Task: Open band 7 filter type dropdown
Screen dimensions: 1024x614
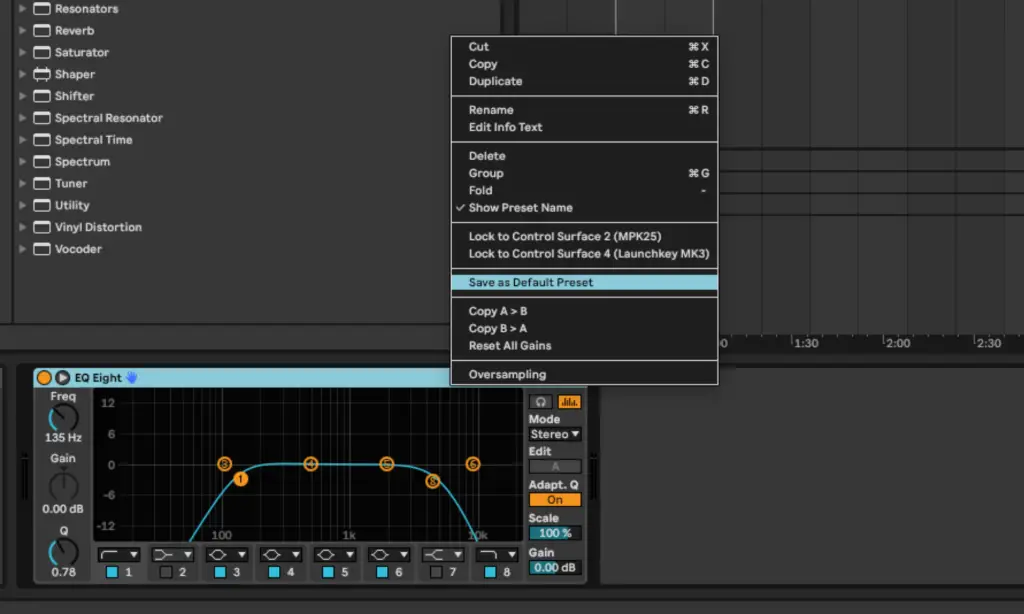Action: [x=443, y=555]
